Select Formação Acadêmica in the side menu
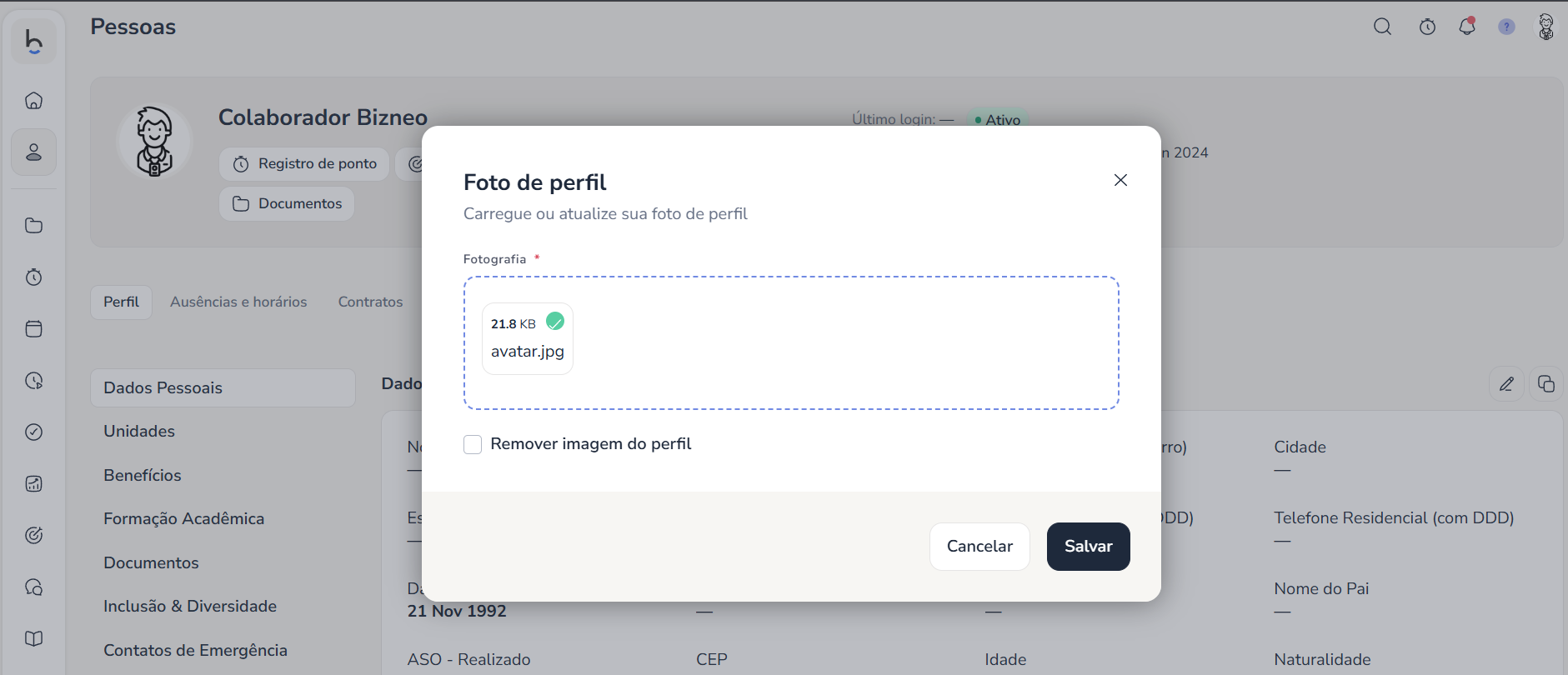The image size is (1568, 675). click(x=183, y=519)
